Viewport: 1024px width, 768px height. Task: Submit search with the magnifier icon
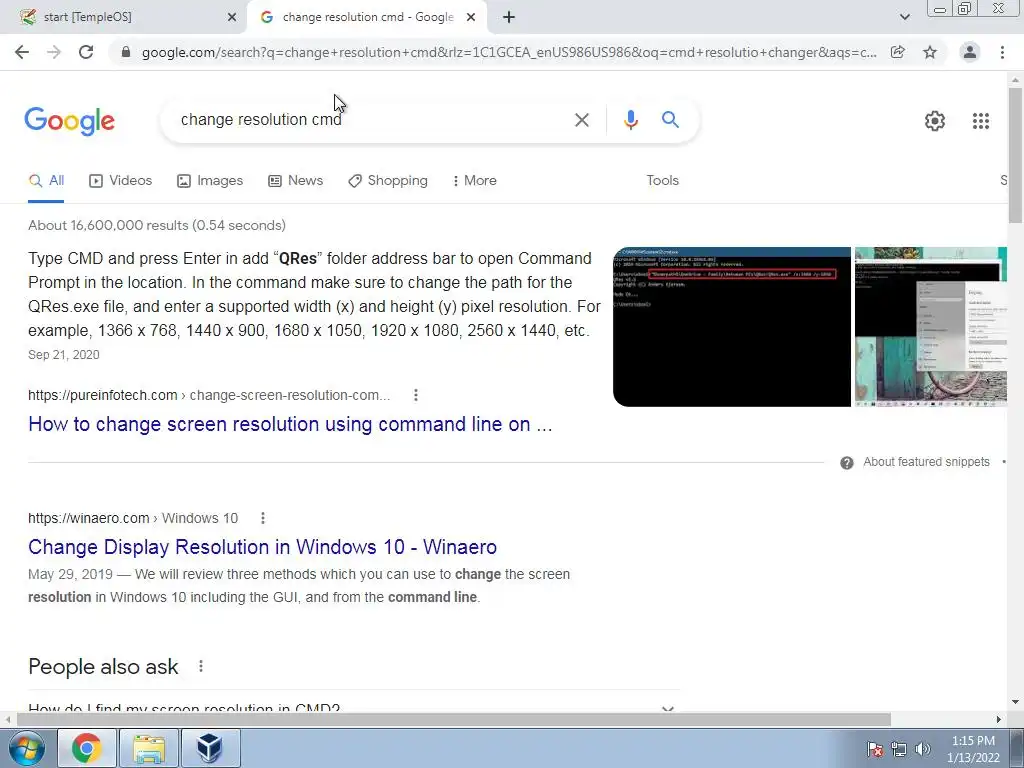[x=670, y=120]
